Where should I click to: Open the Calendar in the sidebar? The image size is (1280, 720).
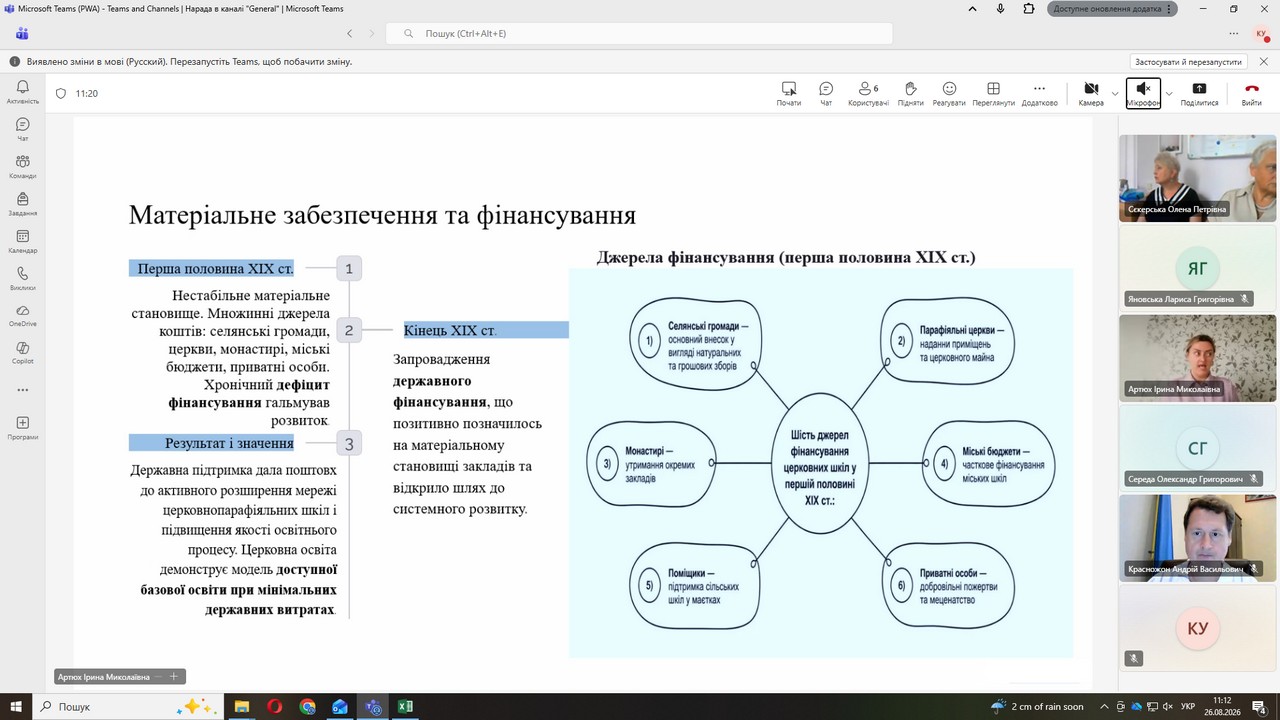[22, 241]
